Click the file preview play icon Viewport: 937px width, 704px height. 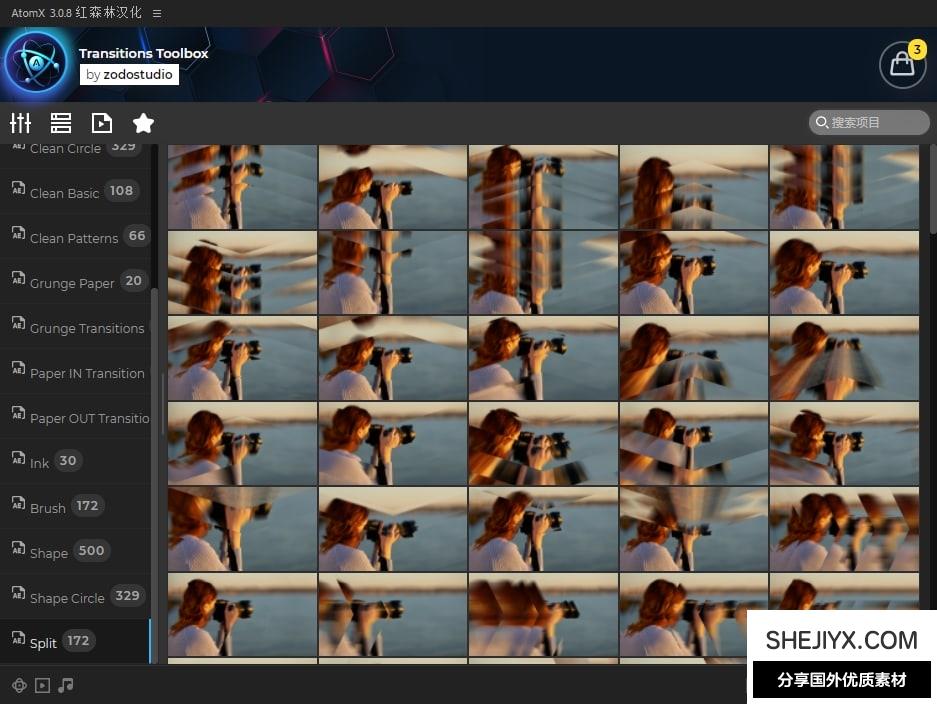click(x=102, y=123)
